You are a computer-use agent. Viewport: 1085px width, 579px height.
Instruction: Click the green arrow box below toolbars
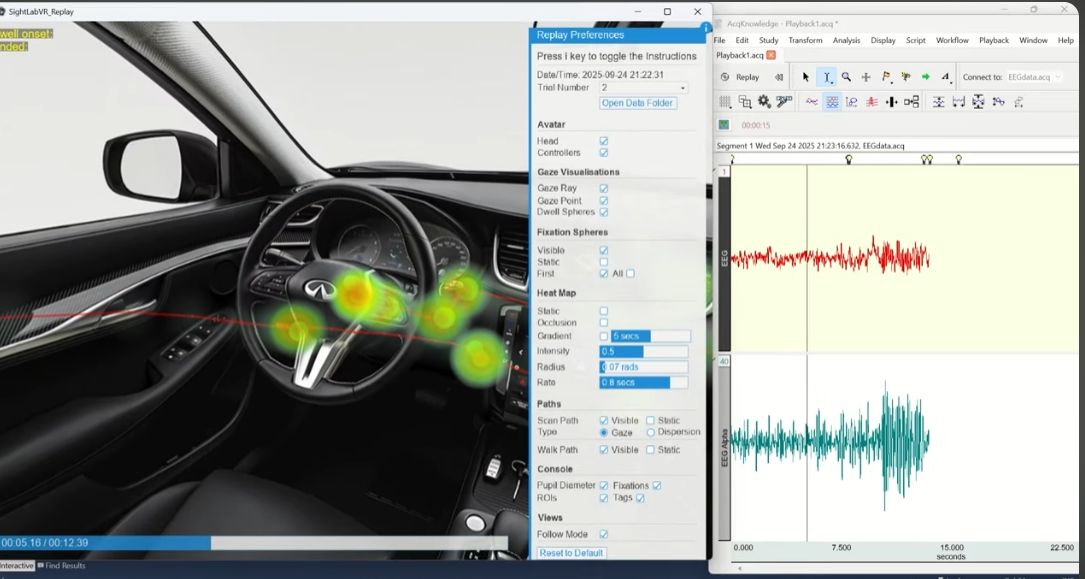[724, 125]
